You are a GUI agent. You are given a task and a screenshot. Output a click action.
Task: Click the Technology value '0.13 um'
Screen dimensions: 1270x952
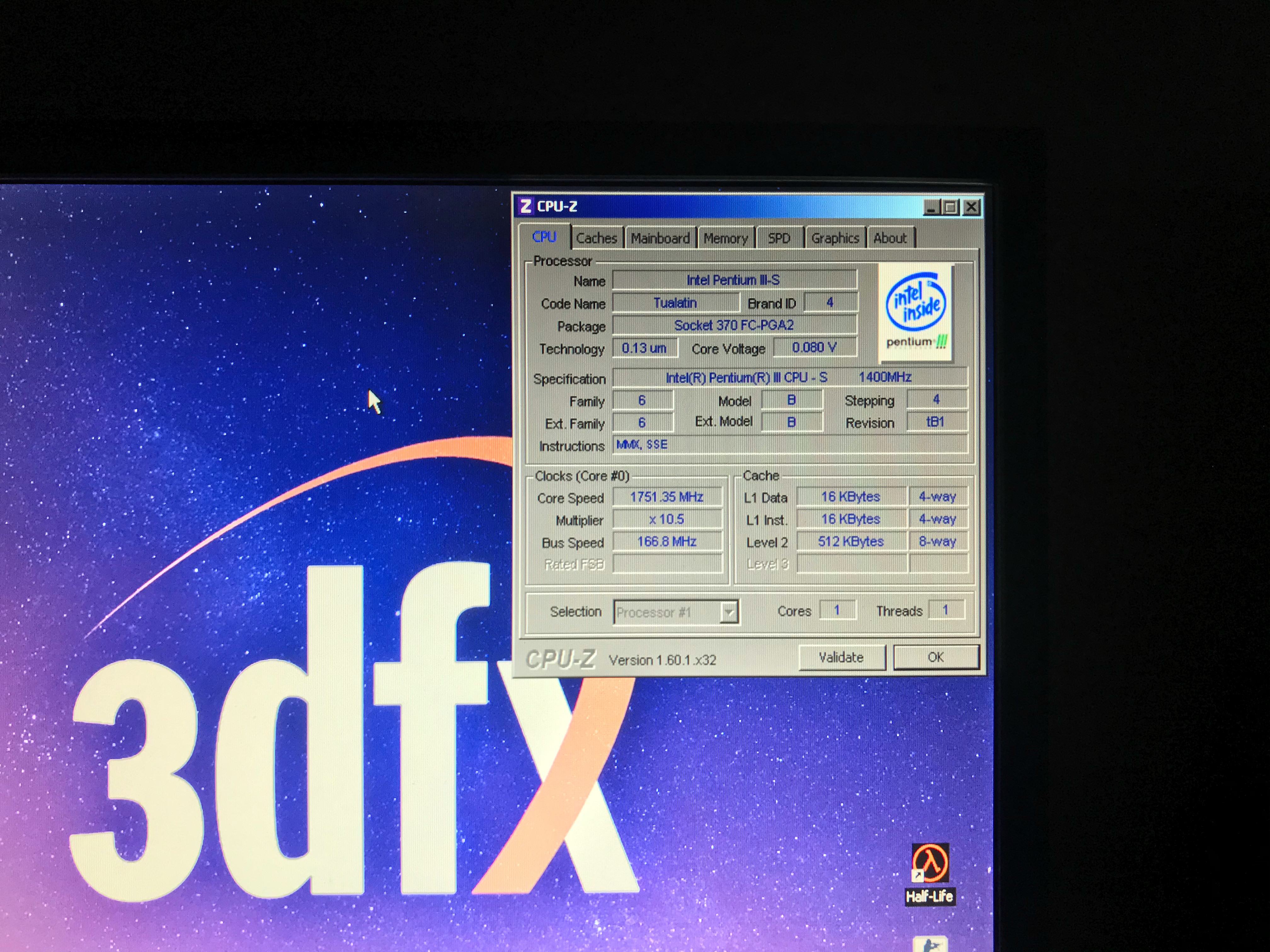tap(645, 348)
